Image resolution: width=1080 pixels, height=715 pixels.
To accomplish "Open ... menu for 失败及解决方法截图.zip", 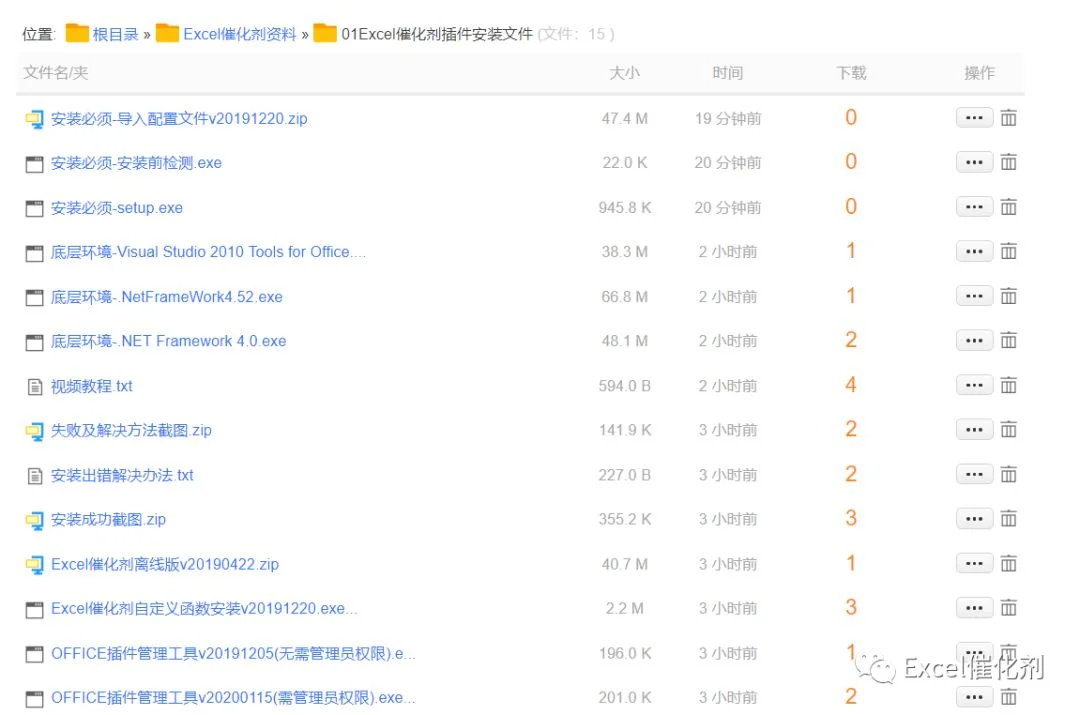I will (974, 430).
